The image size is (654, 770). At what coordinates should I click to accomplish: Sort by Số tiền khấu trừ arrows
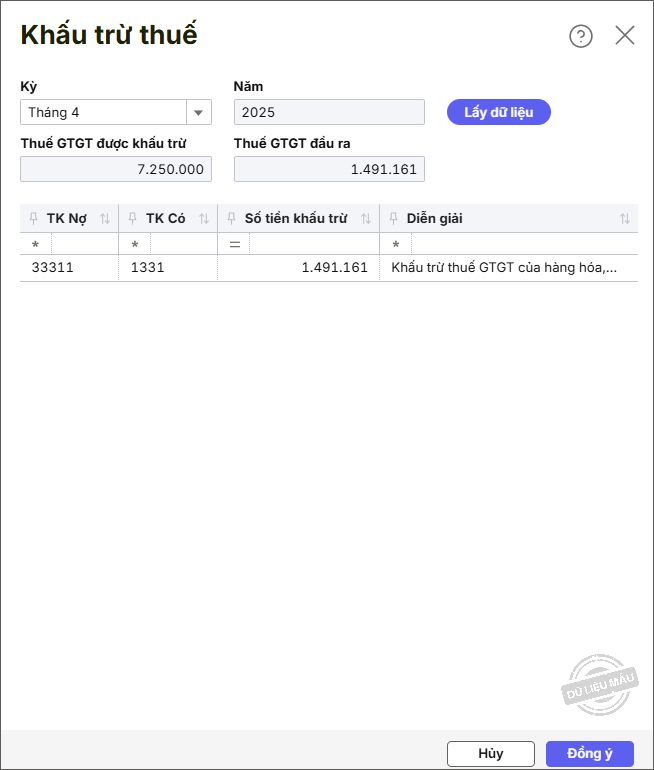tap(366, 219)
